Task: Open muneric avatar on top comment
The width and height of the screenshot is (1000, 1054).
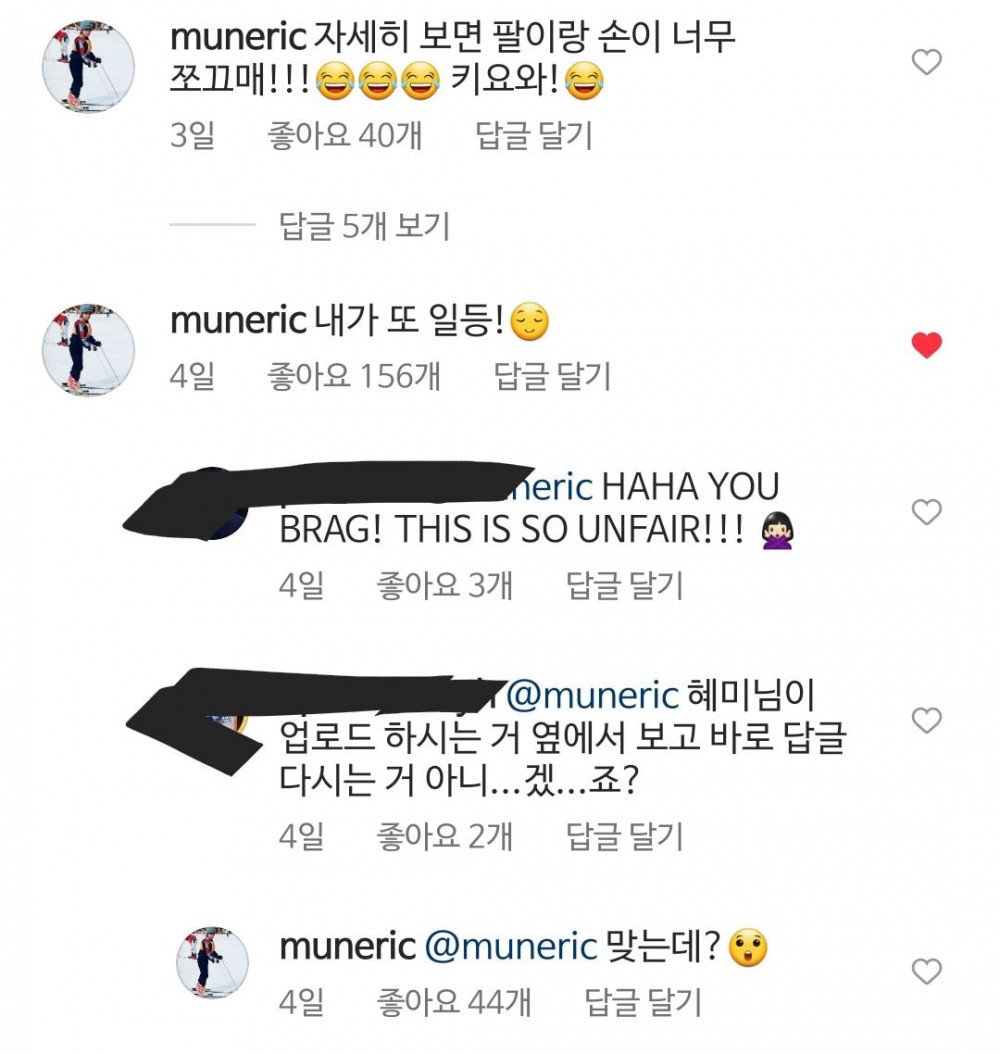Action: 88,67
